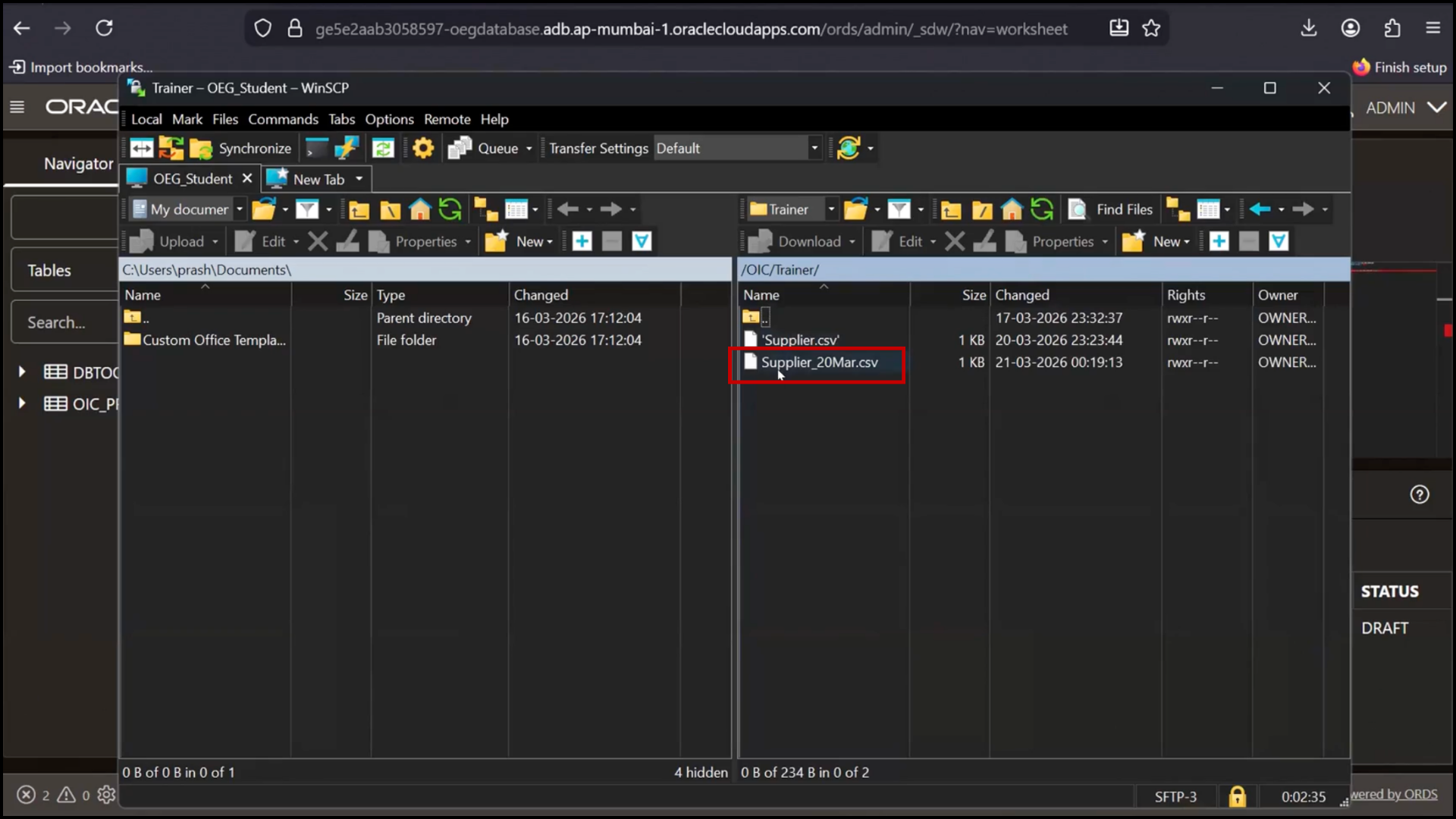Click the remote panel filter icon
Image resolution: width=1456 pixels, height=819 pixels.
click(899, 209)
